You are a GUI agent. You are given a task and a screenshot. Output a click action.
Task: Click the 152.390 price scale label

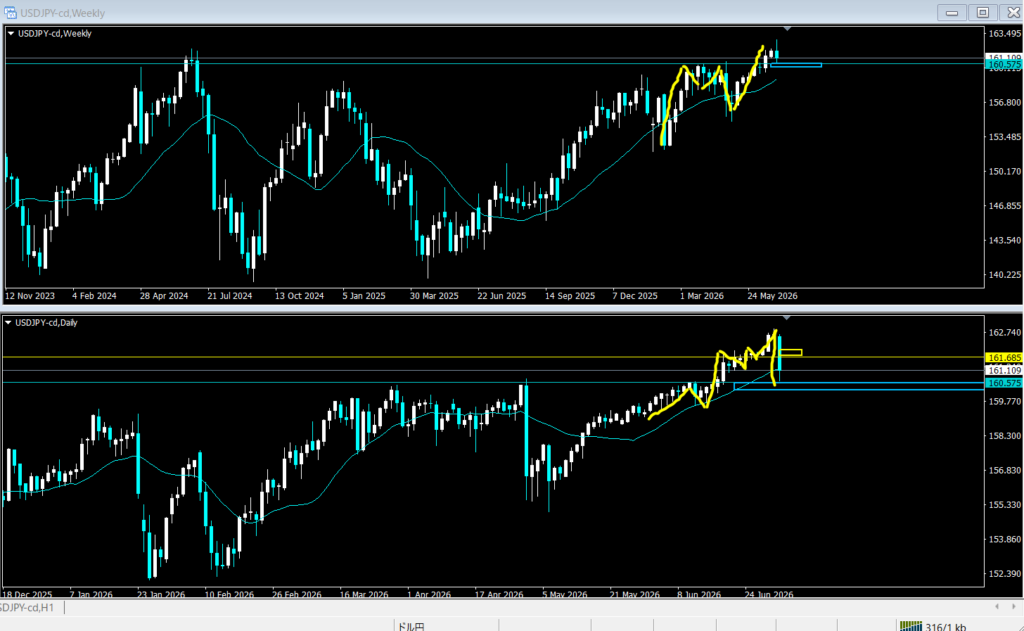(x=1004, y=574)
